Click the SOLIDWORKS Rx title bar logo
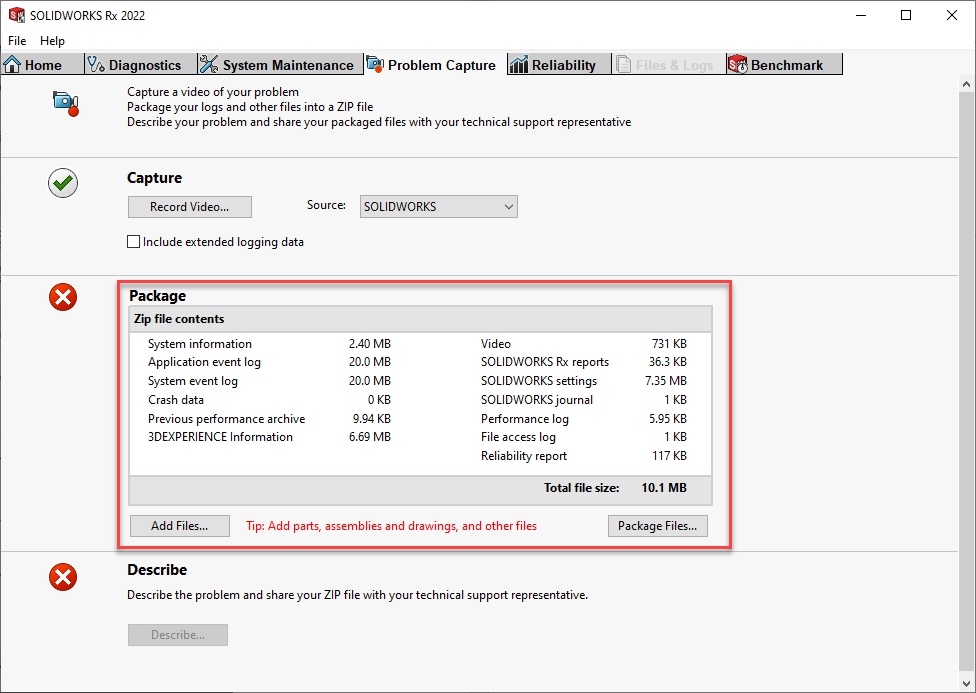Image resolution: width=976 pixels, height=693 pixels. tap(16, 15)
